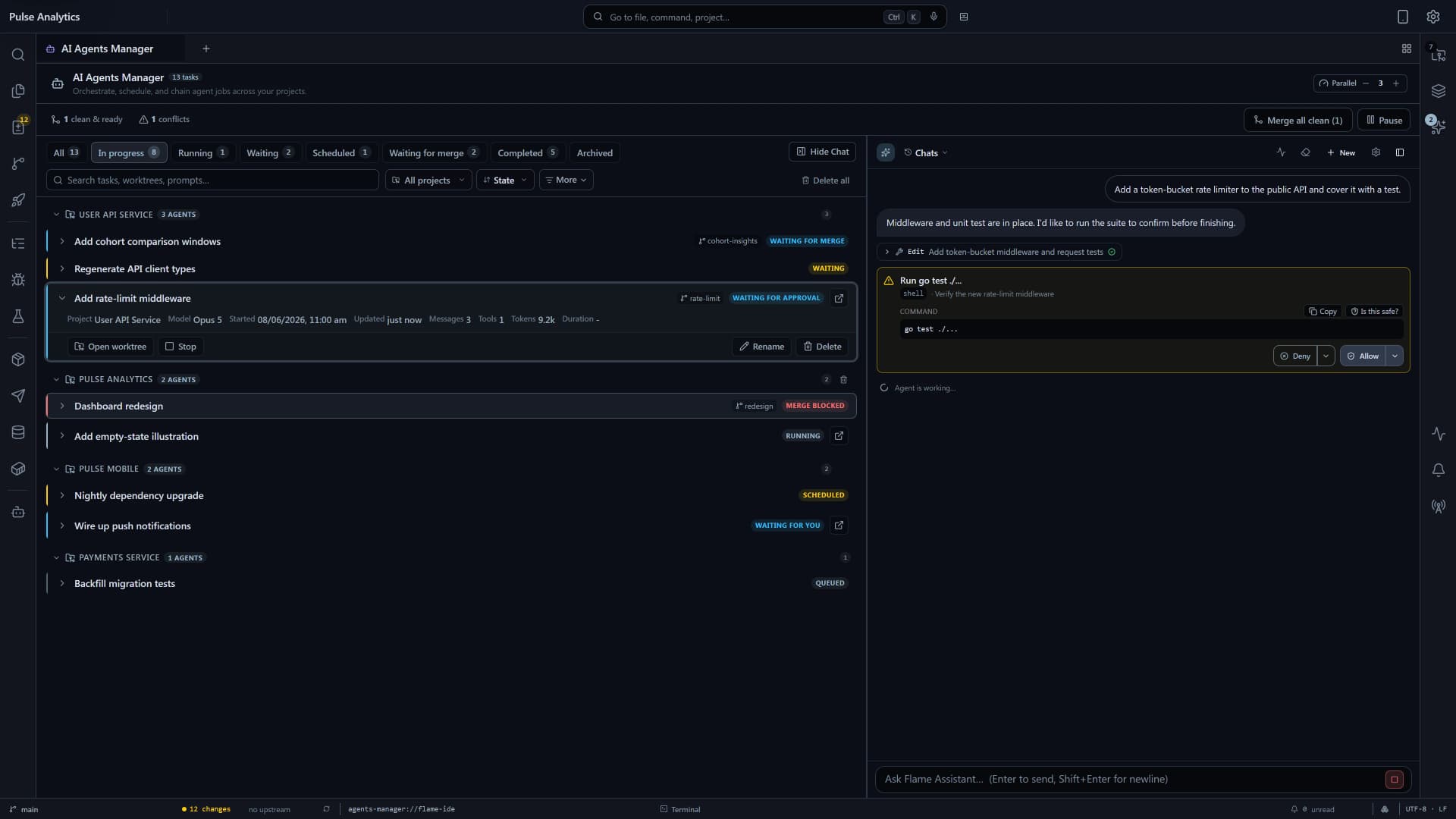
Task: Collapse the Payments Service group
Action: click(56, 557)
